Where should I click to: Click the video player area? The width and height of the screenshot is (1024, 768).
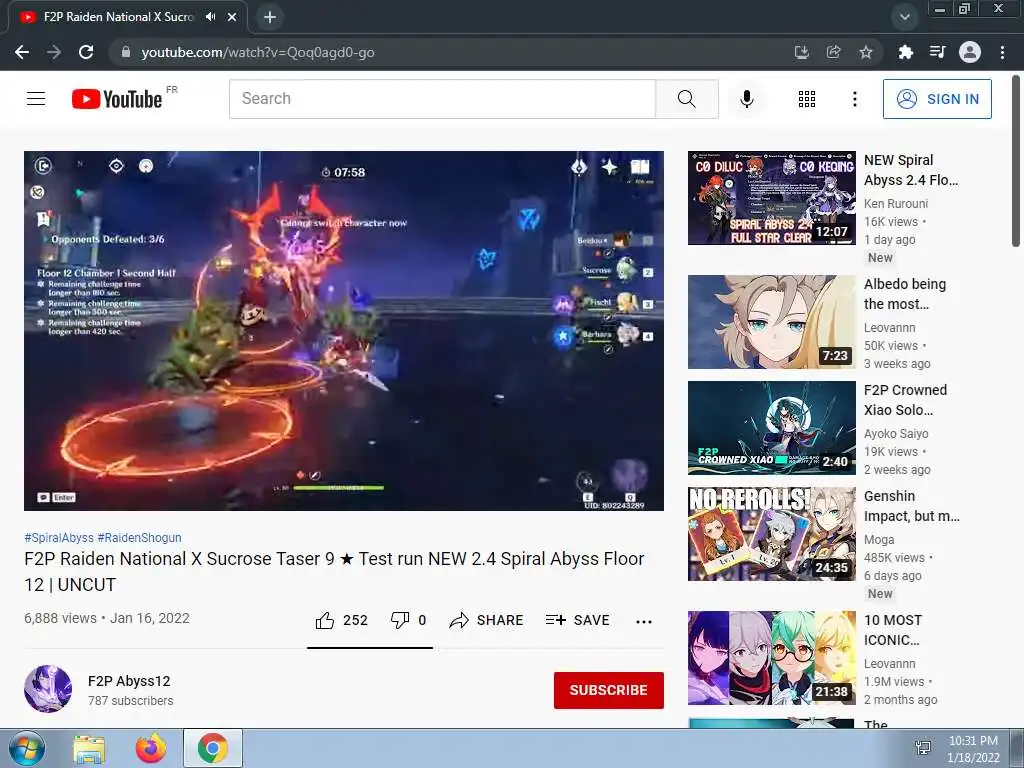(344, 330)
